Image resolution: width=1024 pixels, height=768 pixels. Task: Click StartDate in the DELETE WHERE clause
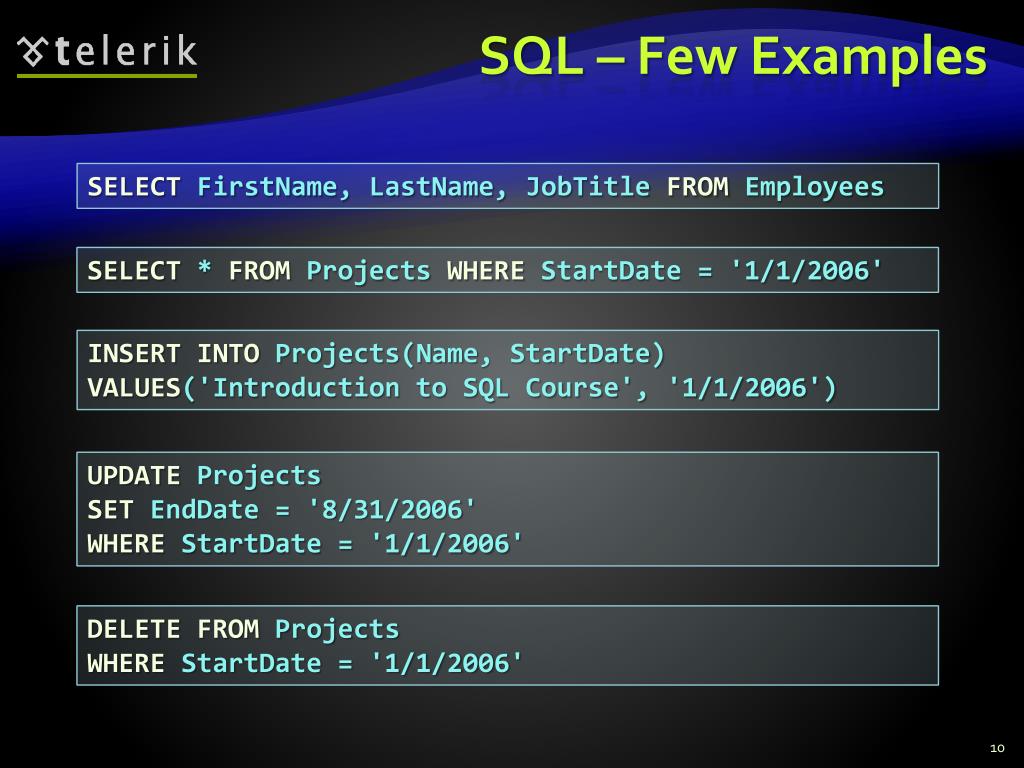tap(251, 664)
